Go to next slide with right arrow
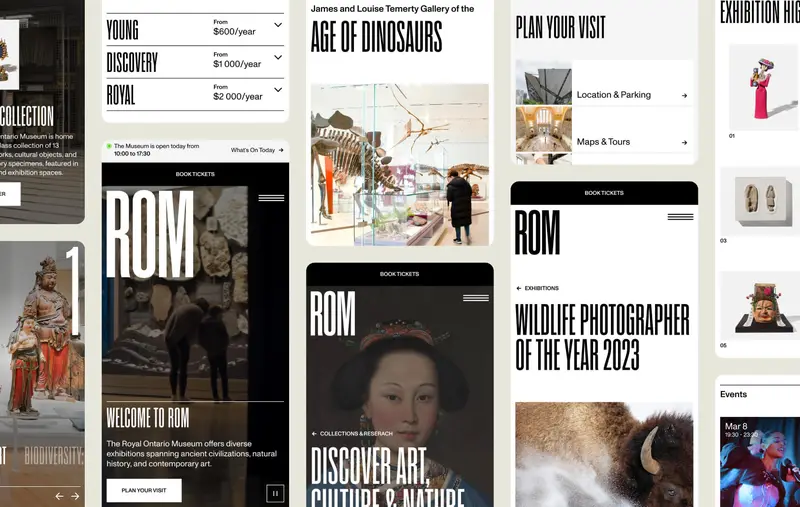Image resolution: width=800 pixels, height=507 pixels. 75,496
